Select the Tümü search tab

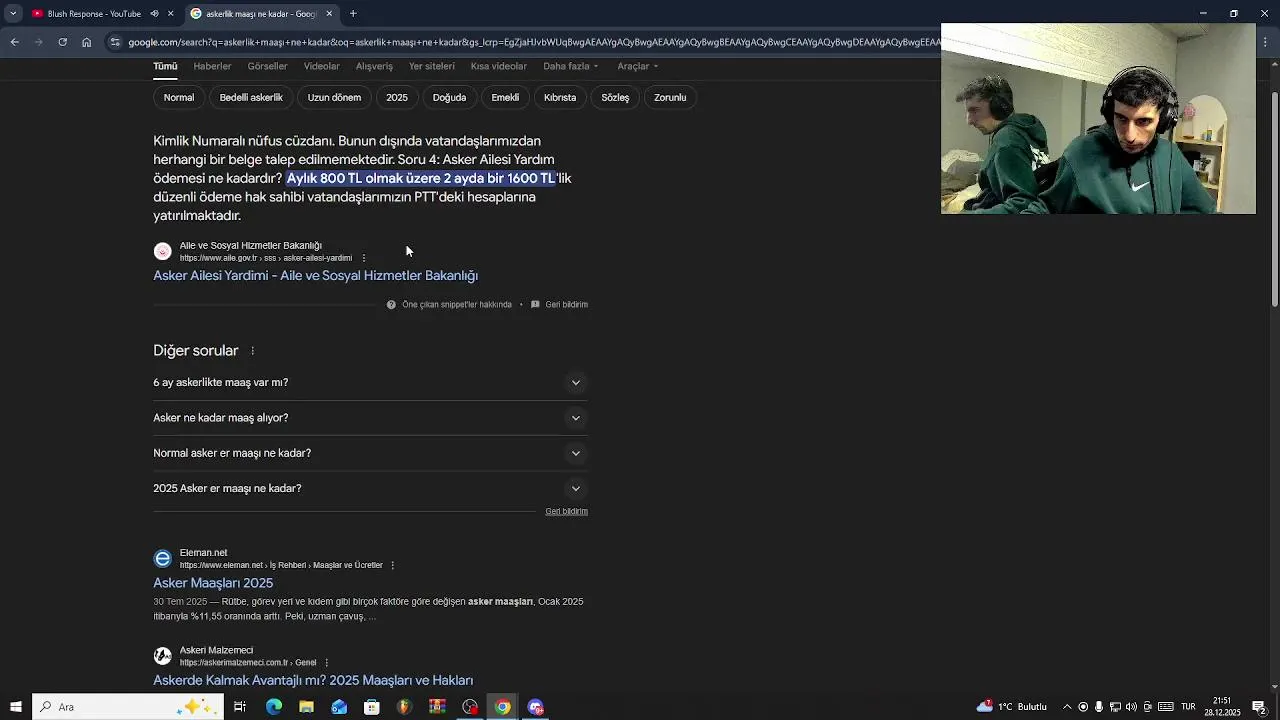coord(165,66)
